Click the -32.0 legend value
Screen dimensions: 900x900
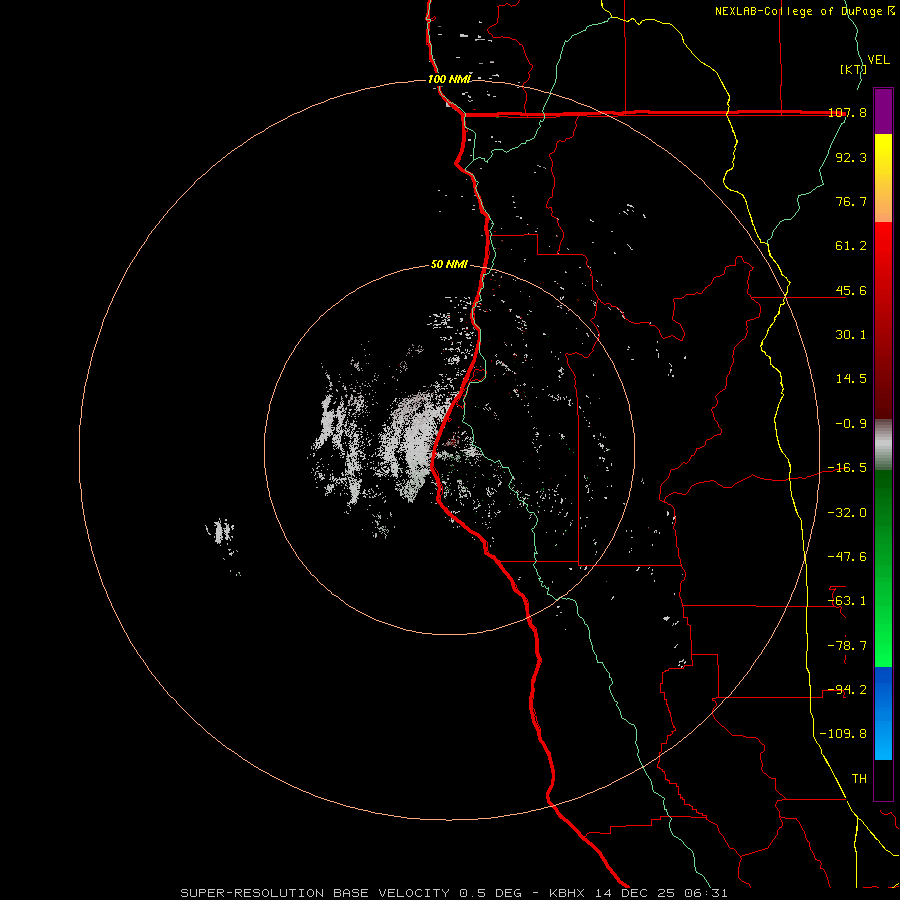(x=847, y=513)
